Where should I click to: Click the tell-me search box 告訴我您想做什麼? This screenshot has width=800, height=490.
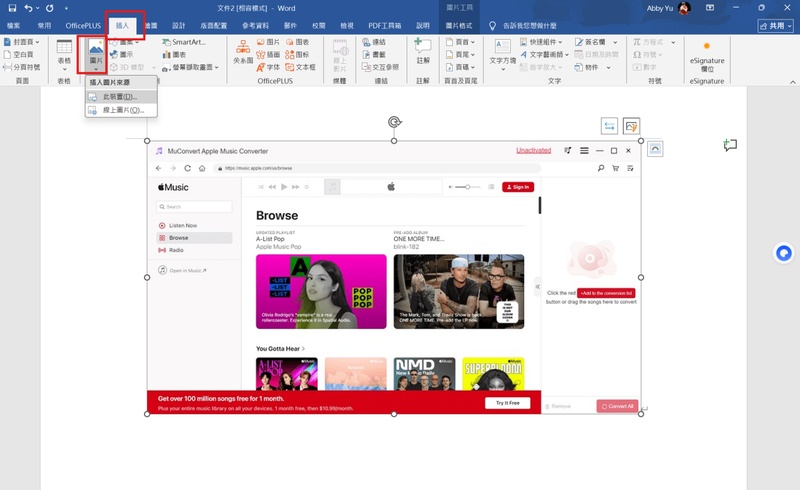(x=530, y=26)
